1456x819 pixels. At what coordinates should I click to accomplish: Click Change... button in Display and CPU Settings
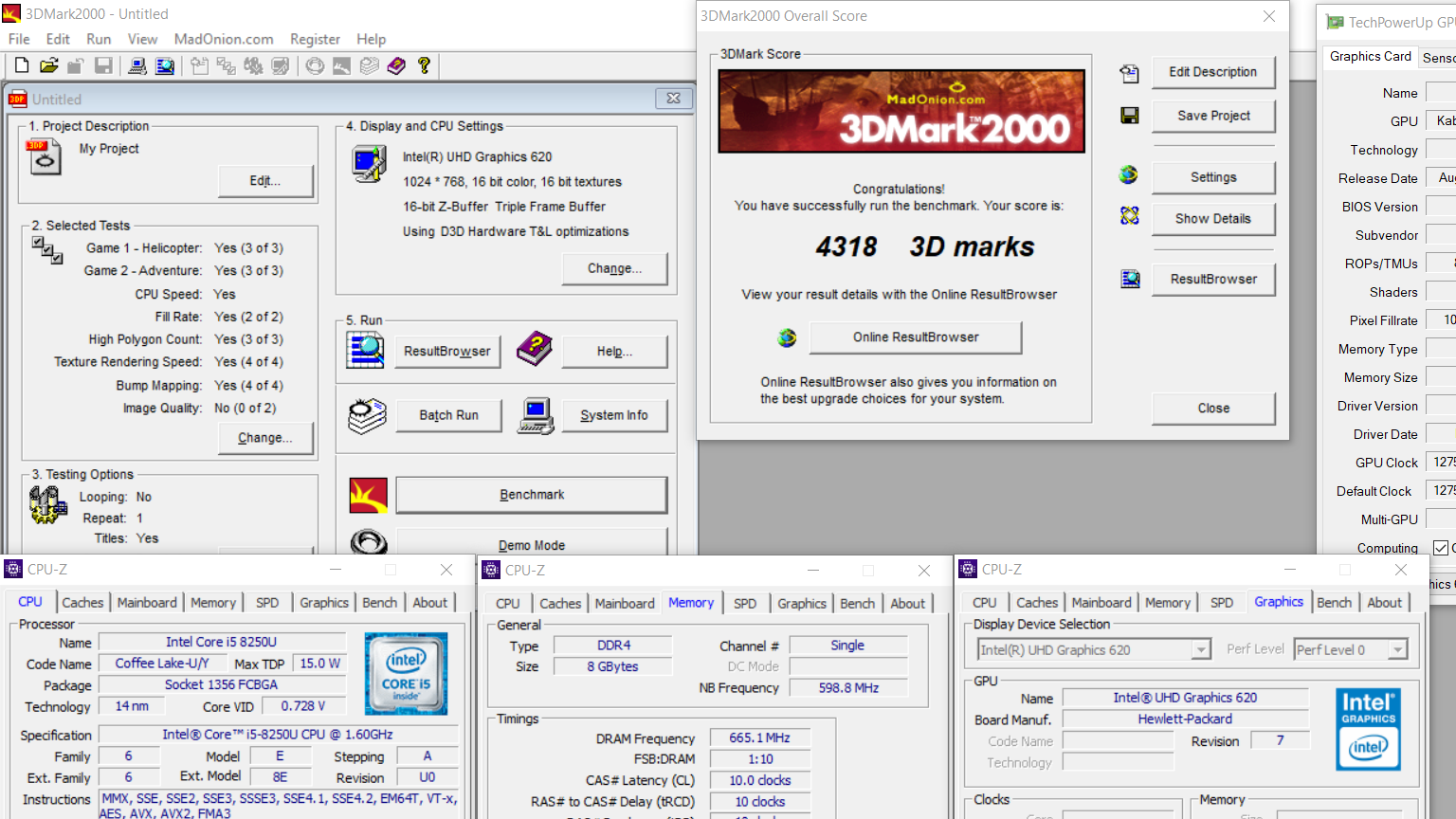(614, 268)
